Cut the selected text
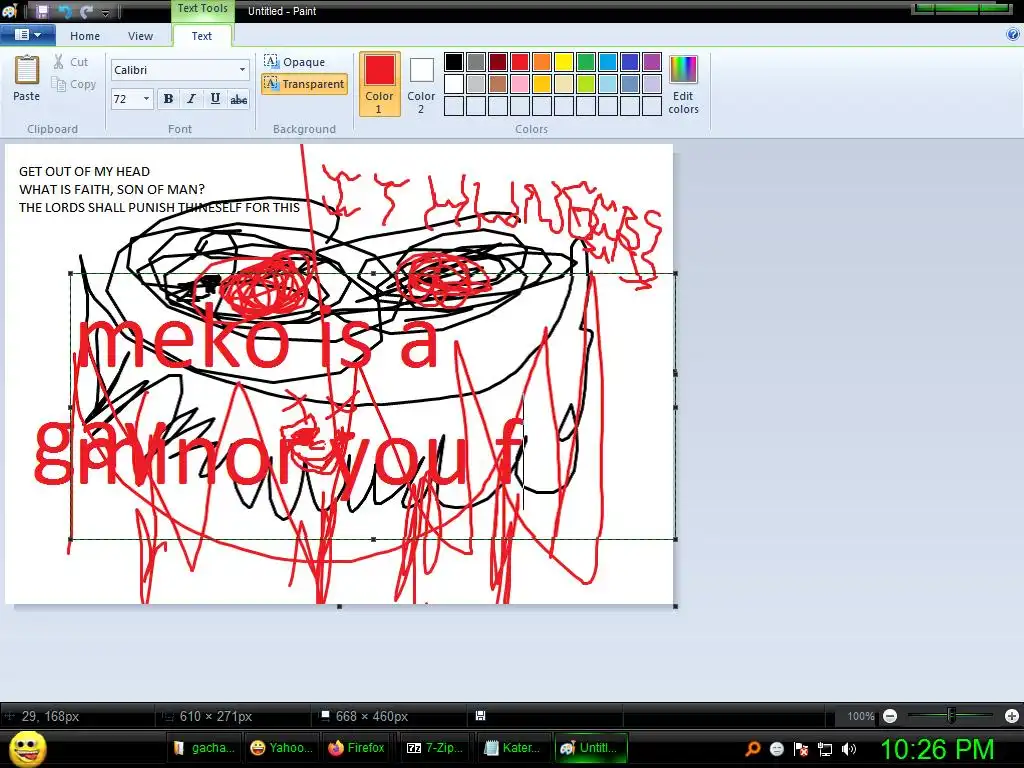Viewport: 1024px width, 768px height. coord(71,62)
